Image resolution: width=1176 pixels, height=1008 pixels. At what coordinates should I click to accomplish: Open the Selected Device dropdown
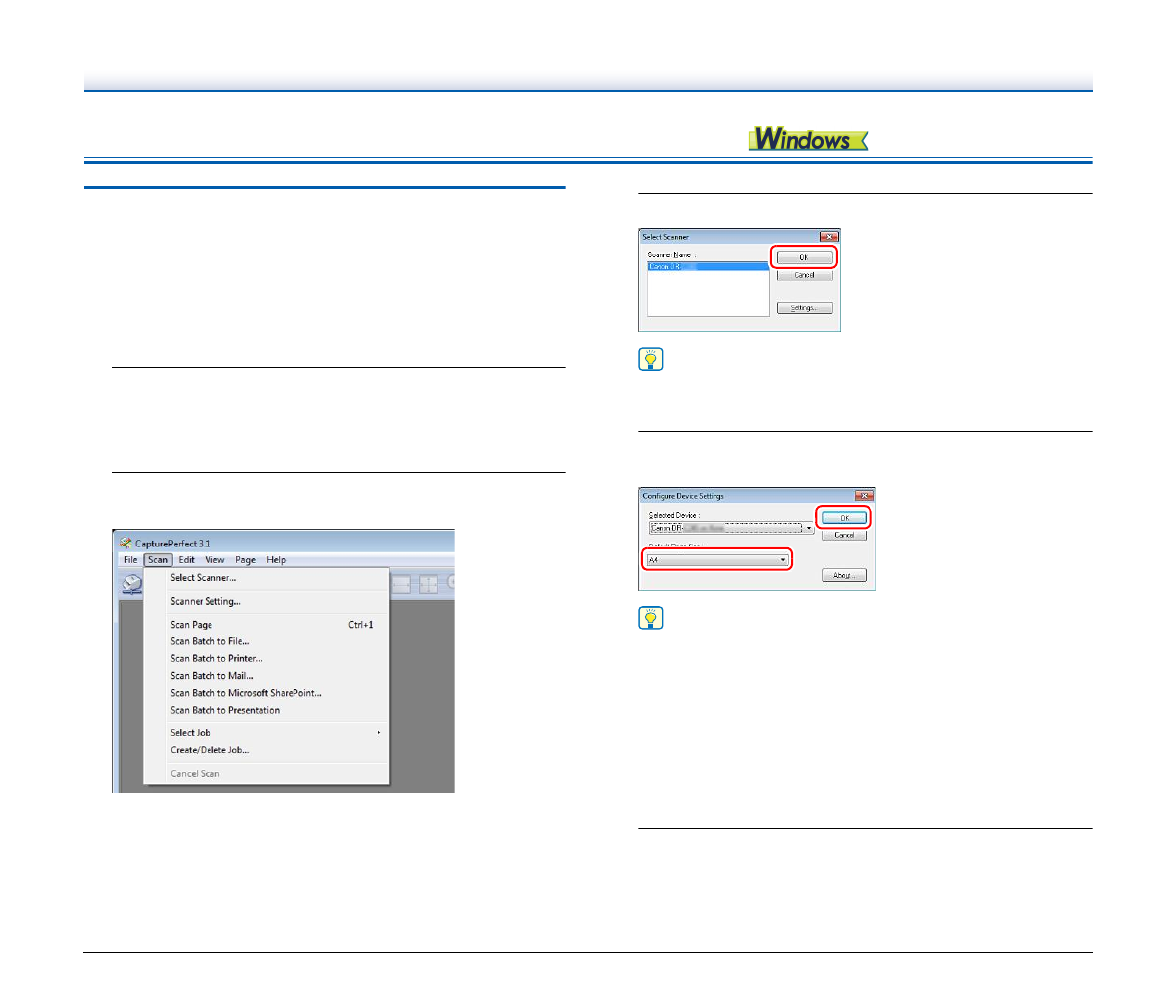pos(809,529)
